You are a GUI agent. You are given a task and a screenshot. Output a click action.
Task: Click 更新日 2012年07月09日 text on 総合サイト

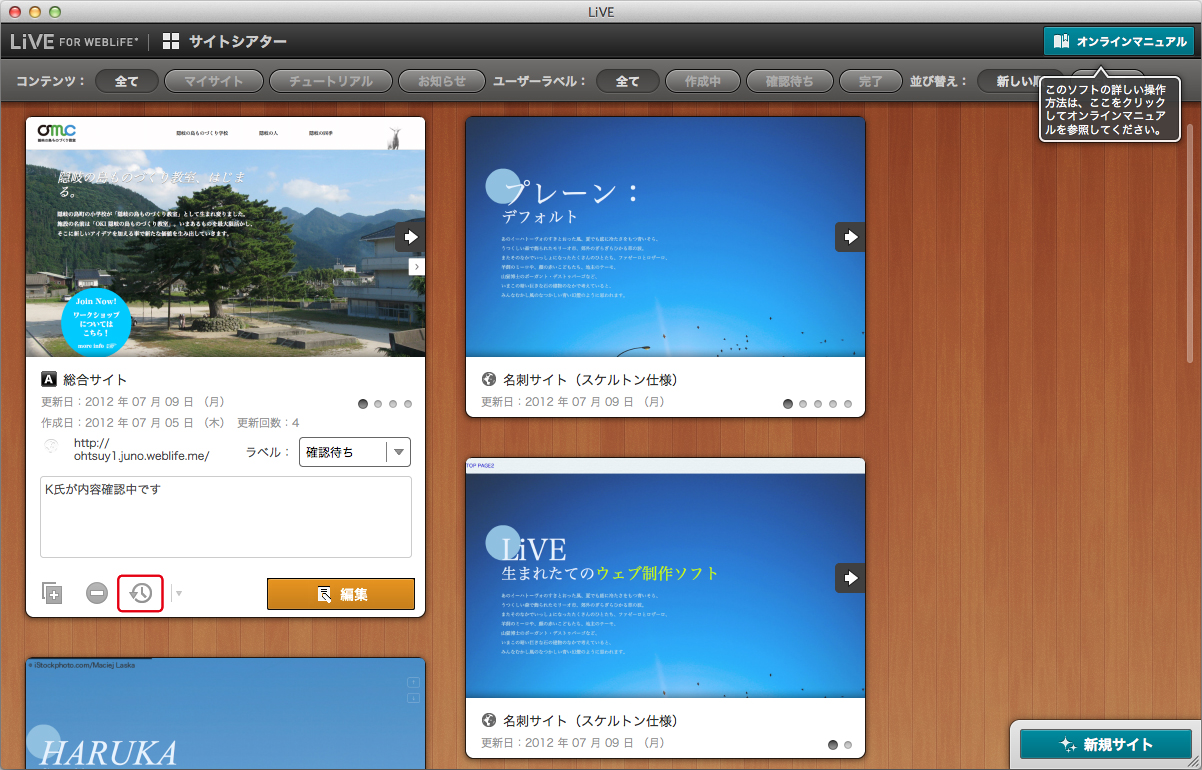tap(133, 402)
